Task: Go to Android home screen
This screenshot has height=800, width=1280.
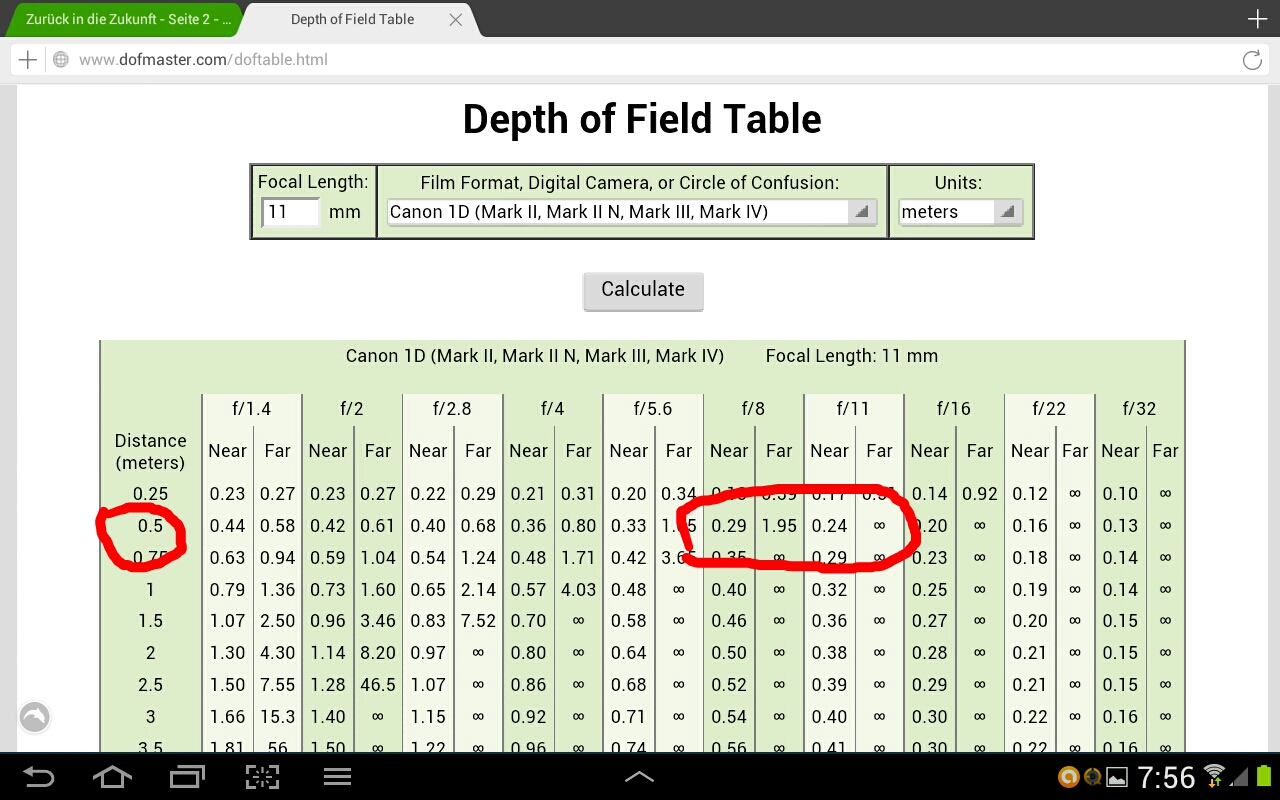Action: [x=112, y=777]
